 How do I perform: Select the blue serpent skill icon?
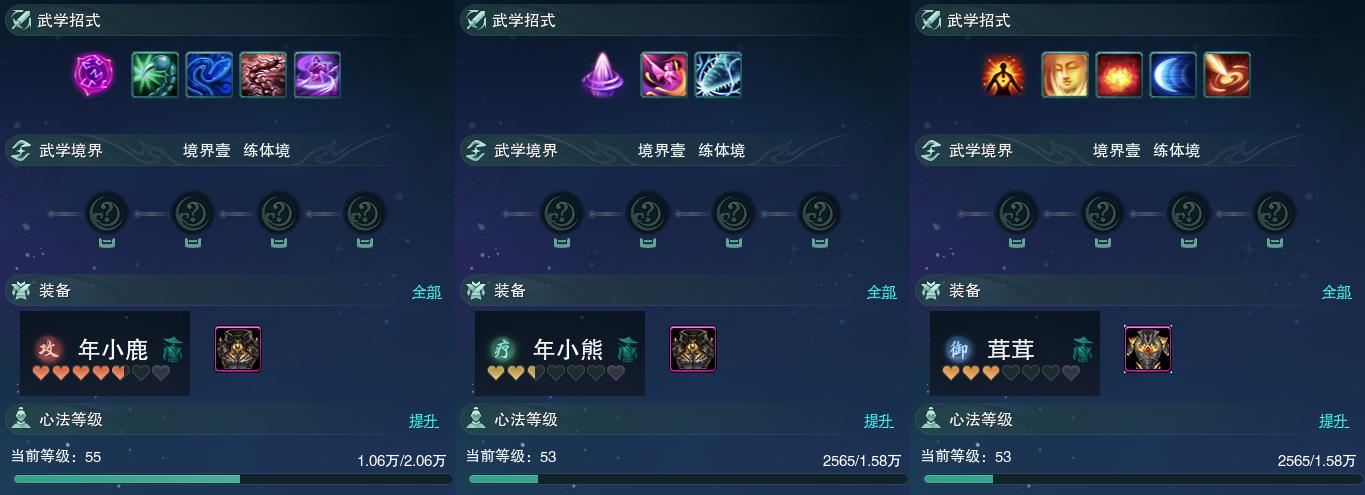click(x=209, y=75)
